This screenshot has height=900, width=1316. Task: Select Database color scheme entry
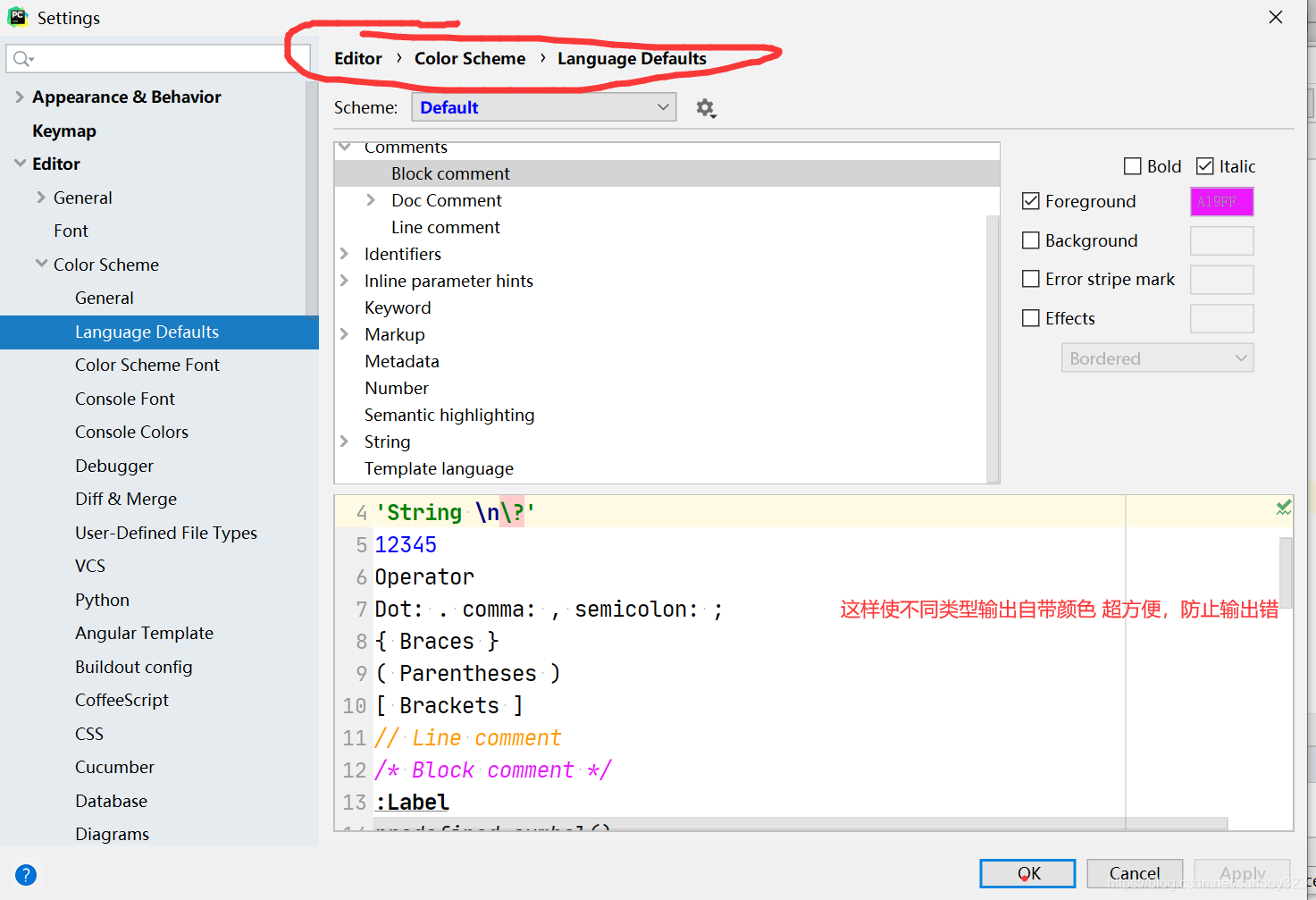point(111,801)
